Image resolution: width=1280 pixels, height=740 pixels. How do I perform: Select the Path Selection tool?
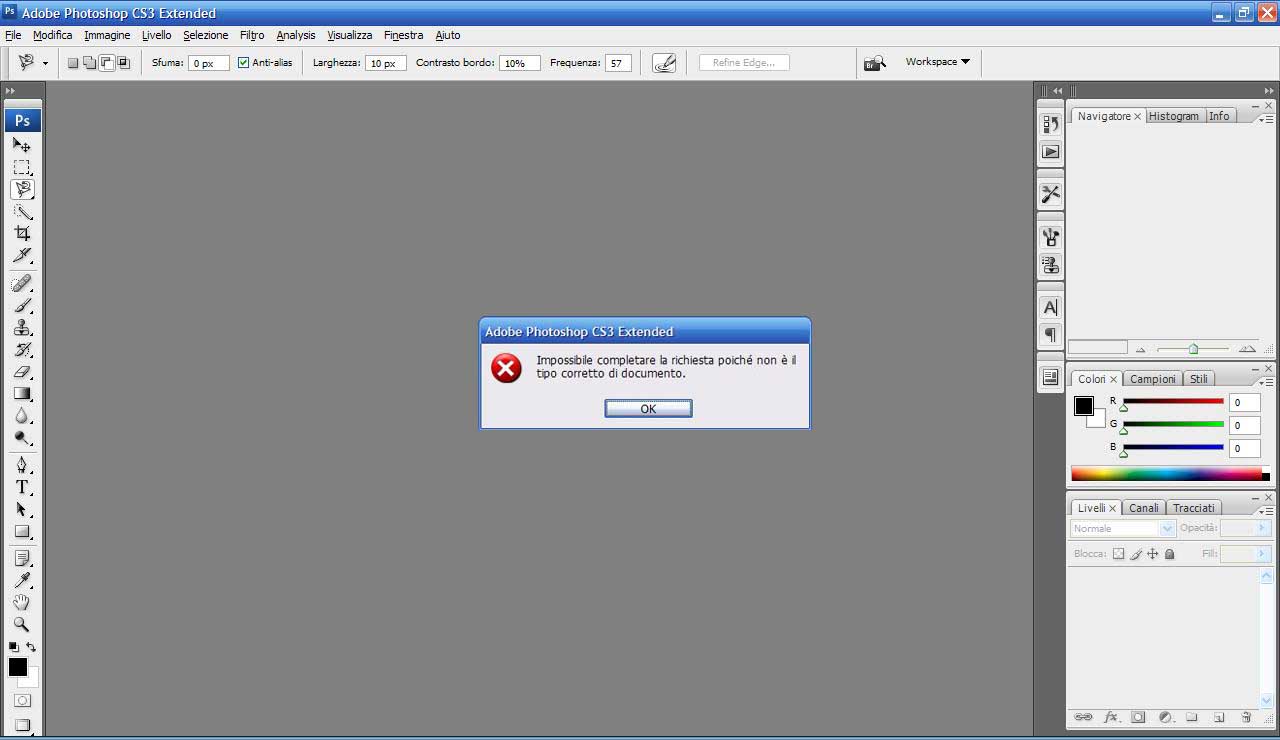[x=22, y=509]
